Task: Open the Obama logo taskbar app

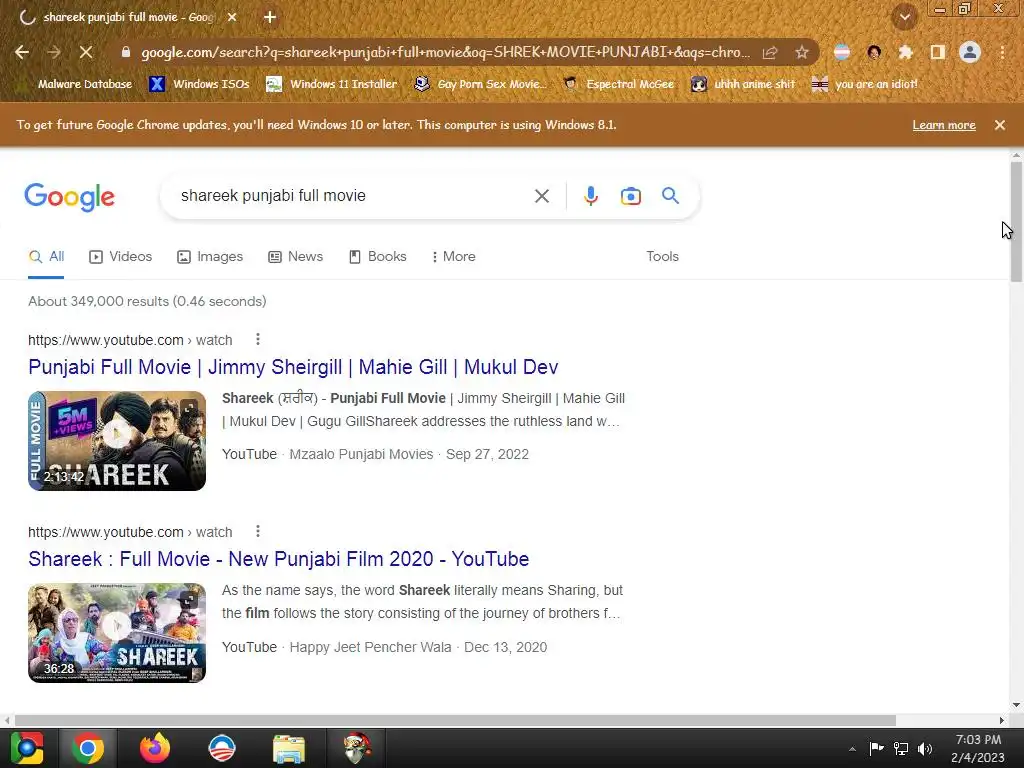Action: tap(221, 748)
